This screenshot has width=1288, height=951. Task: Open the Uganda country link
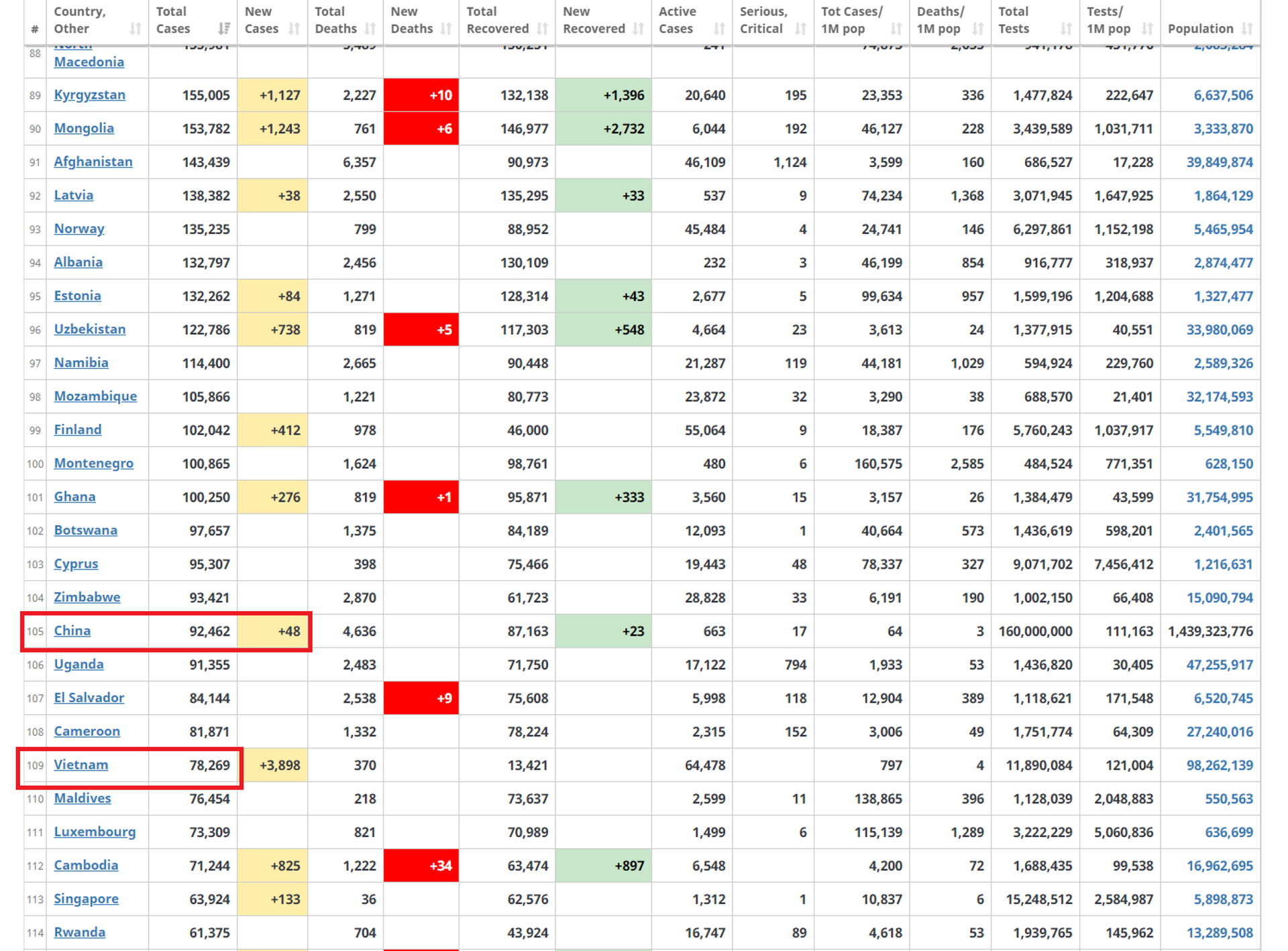[79, 665]
